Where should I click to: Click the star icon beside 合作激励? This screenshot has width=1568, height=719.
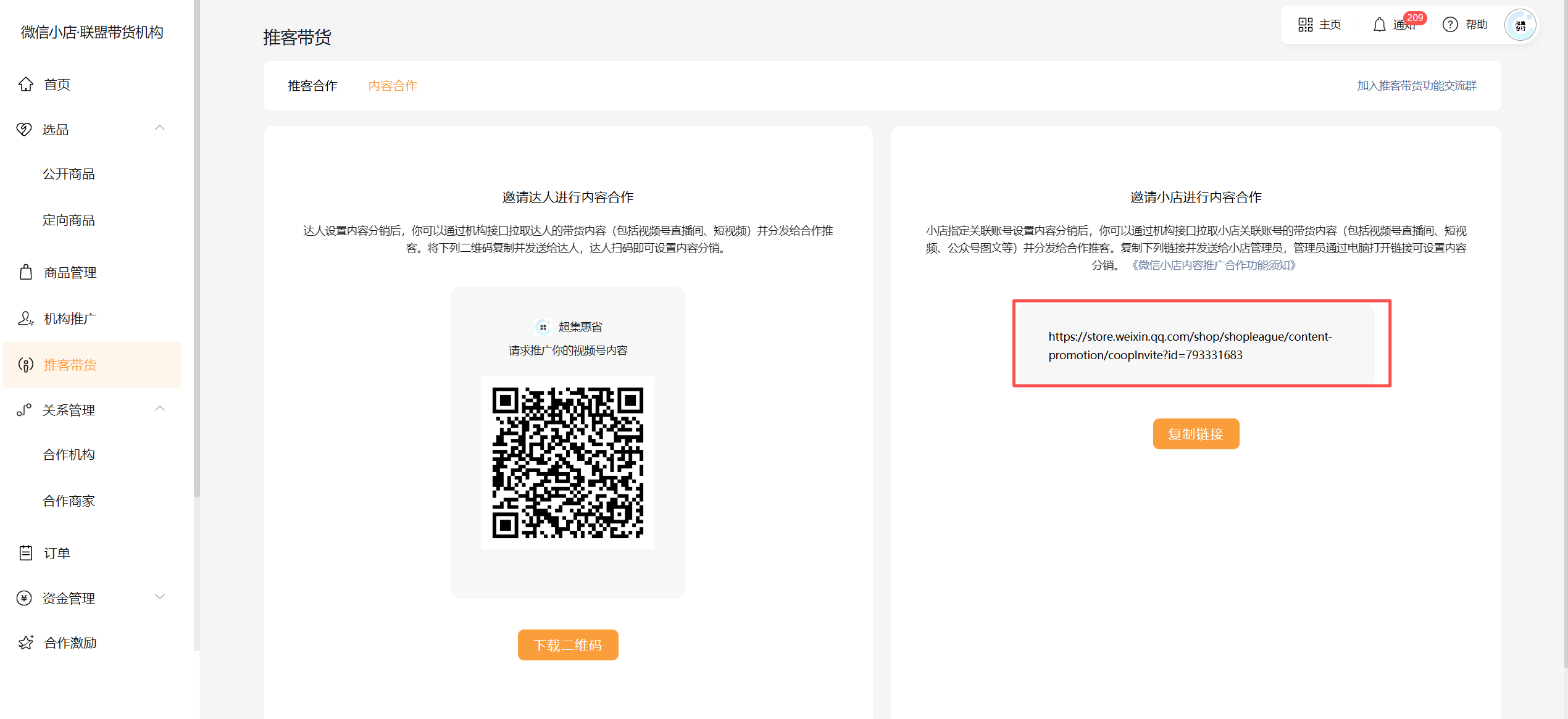click(26, 642)
